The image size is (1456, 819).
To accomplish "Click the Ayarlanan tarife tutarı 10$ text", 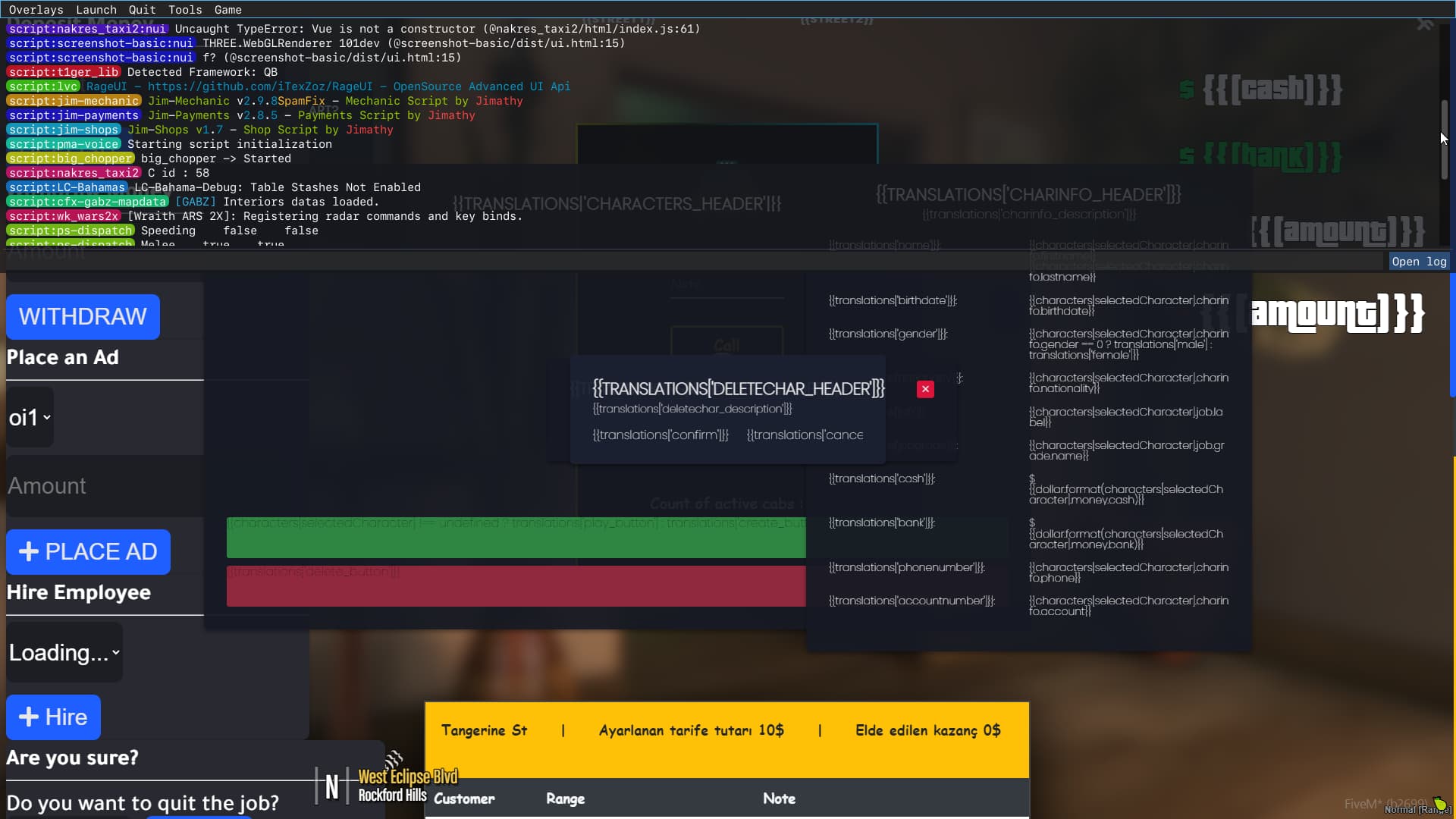I will pyautogui.click(x=692, y=730).
